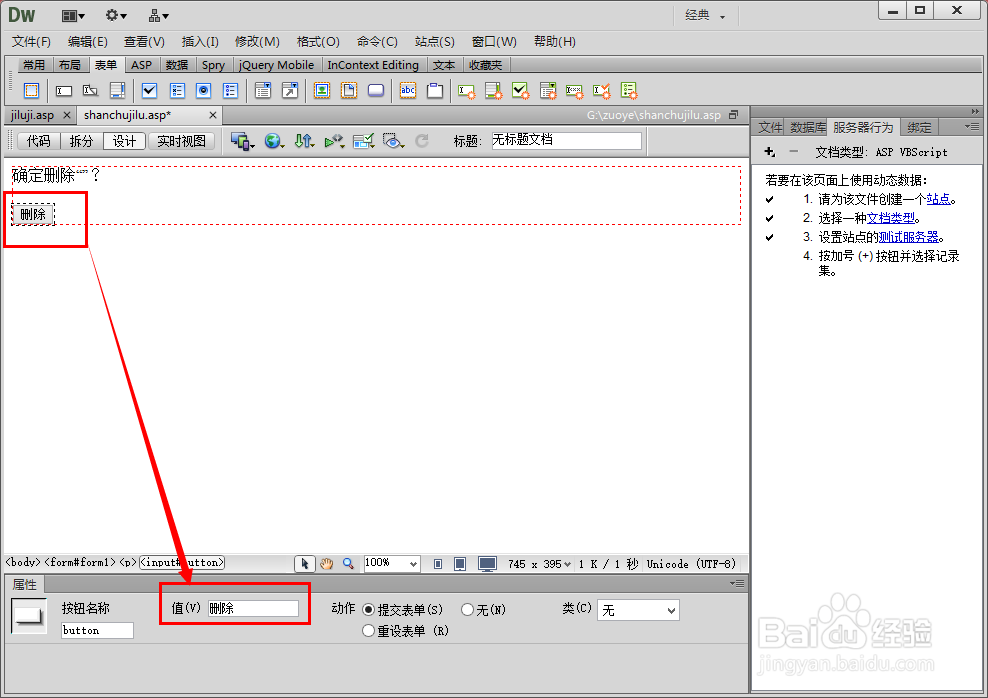Switch to the jQuery Mobile insert tab
Image resolution: width=988 pixels, height=698 pixels.
(276, 65)
